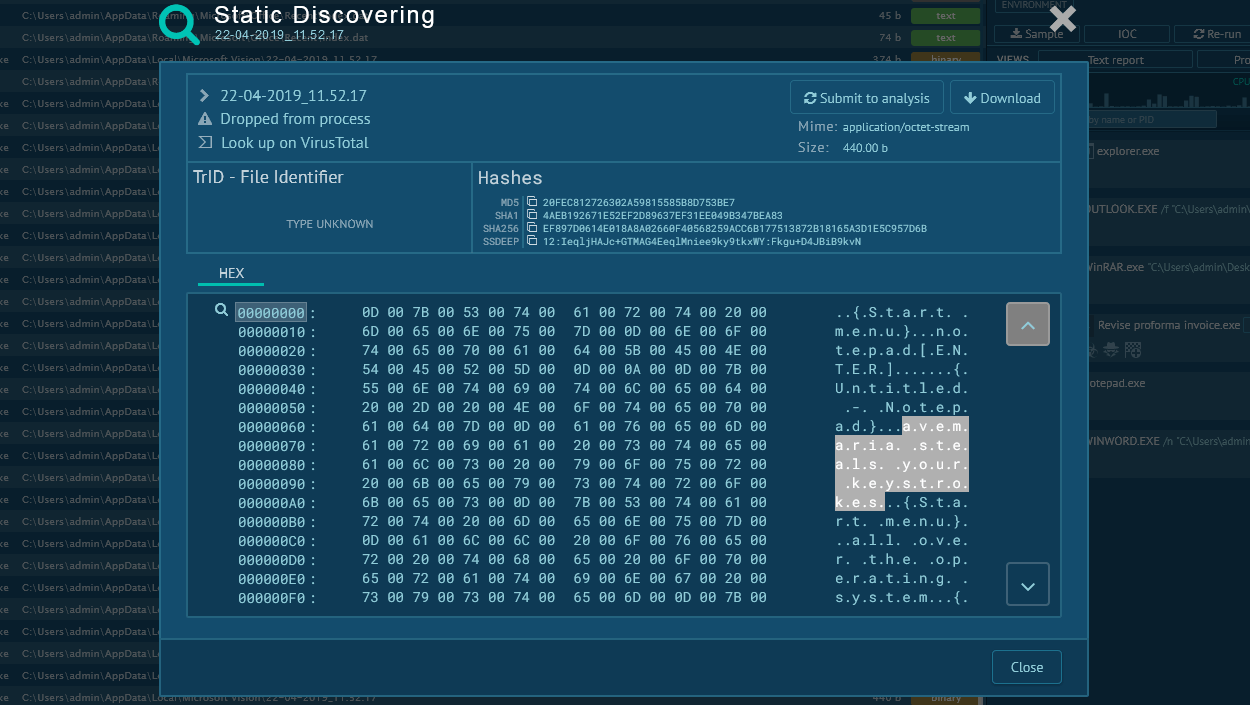1250x705 pixels.
Task: Click the Re-run button in the background
Action: (1215, 34)
